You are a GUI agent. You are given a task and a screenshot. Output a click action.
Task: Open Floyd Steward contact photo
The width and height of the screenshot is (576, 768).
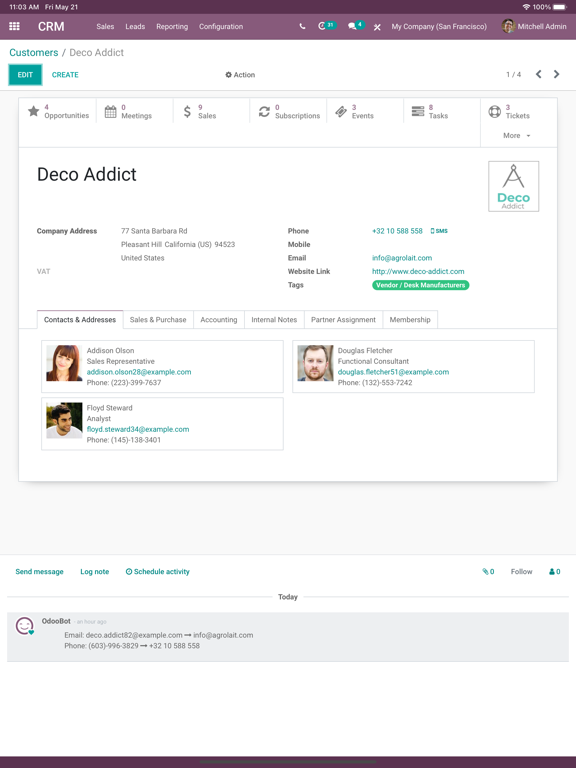coord(64,420)
